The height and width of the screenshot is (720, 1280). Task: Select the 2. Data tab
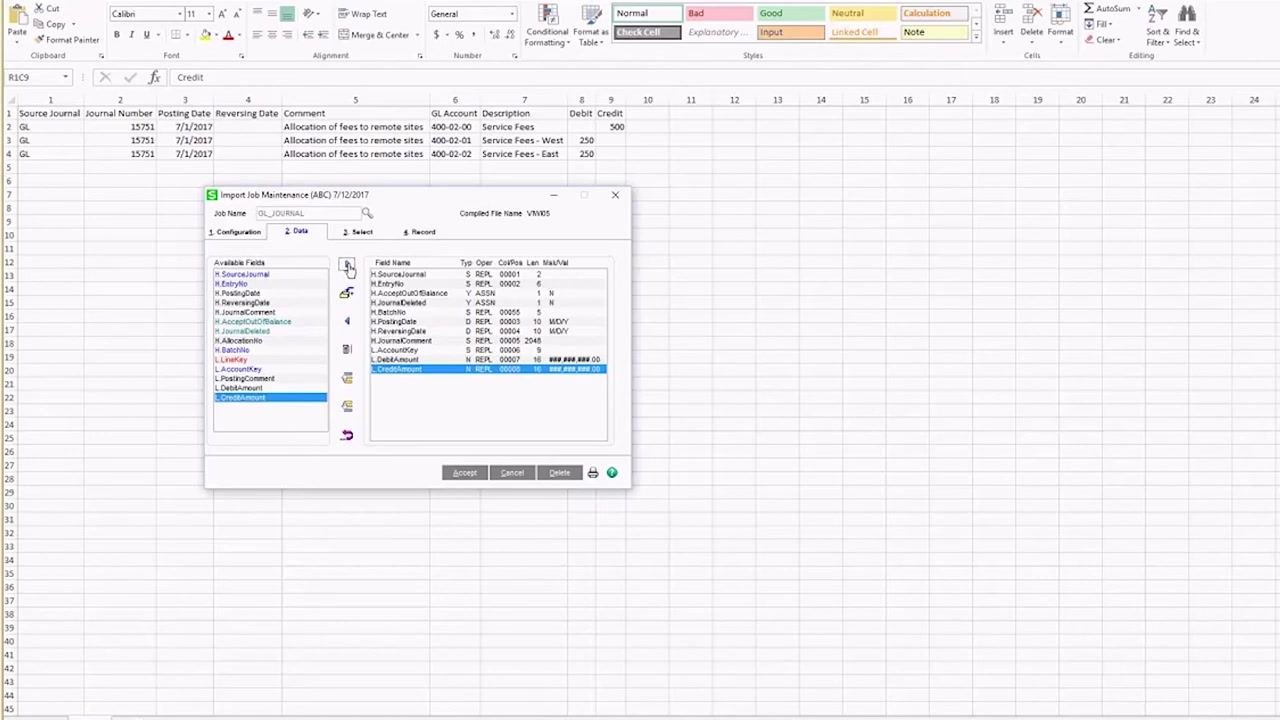pyautogui.click(x=297, y=231)
